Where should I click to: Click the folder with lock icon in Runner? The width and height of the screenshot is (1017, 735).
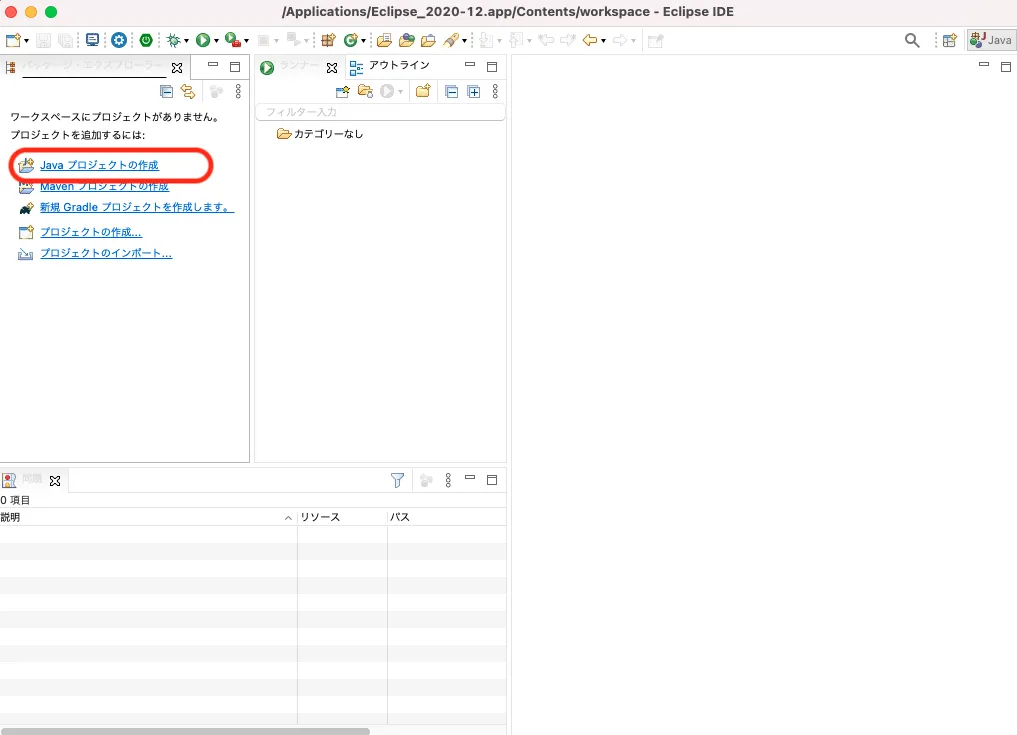[365, 91]
